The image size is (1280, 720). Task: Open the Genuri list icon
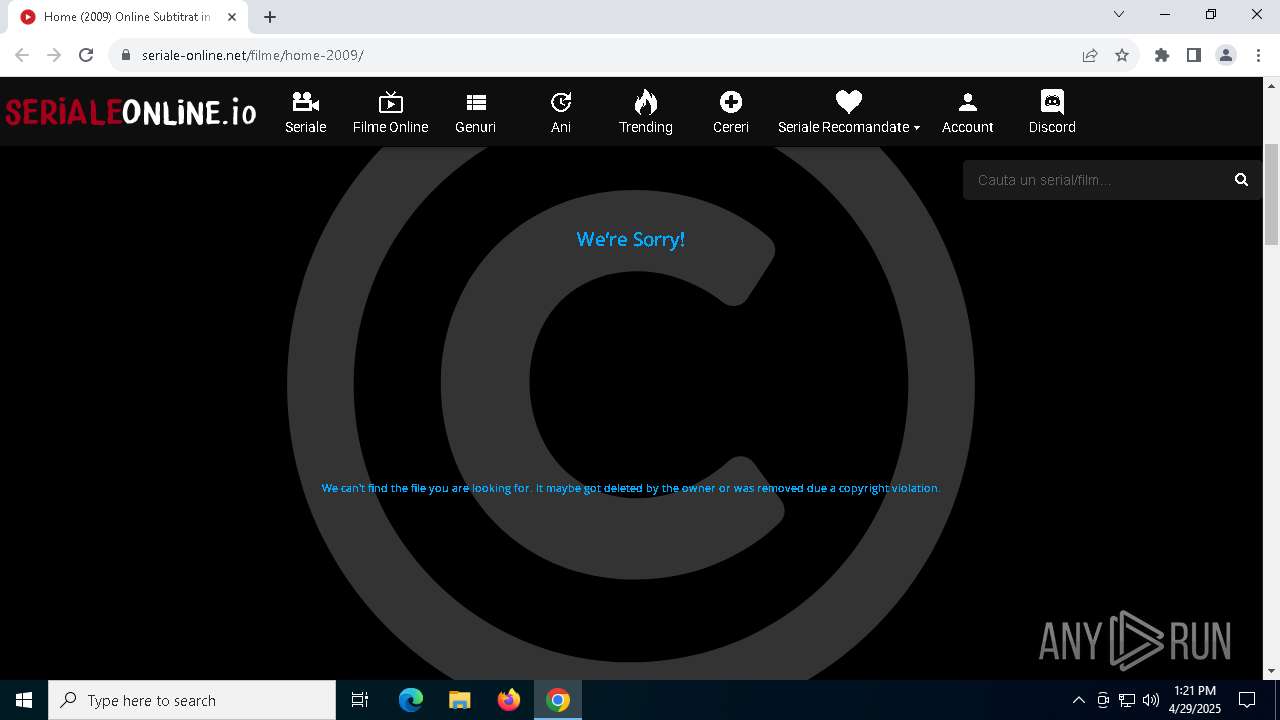point(475,102)
